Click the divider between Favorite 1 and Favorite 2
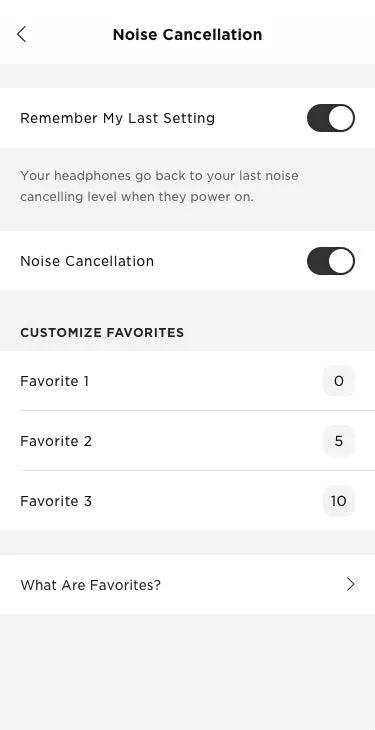Screen dimensions: 375x730 pyautogui.click(x=197, y=411)
